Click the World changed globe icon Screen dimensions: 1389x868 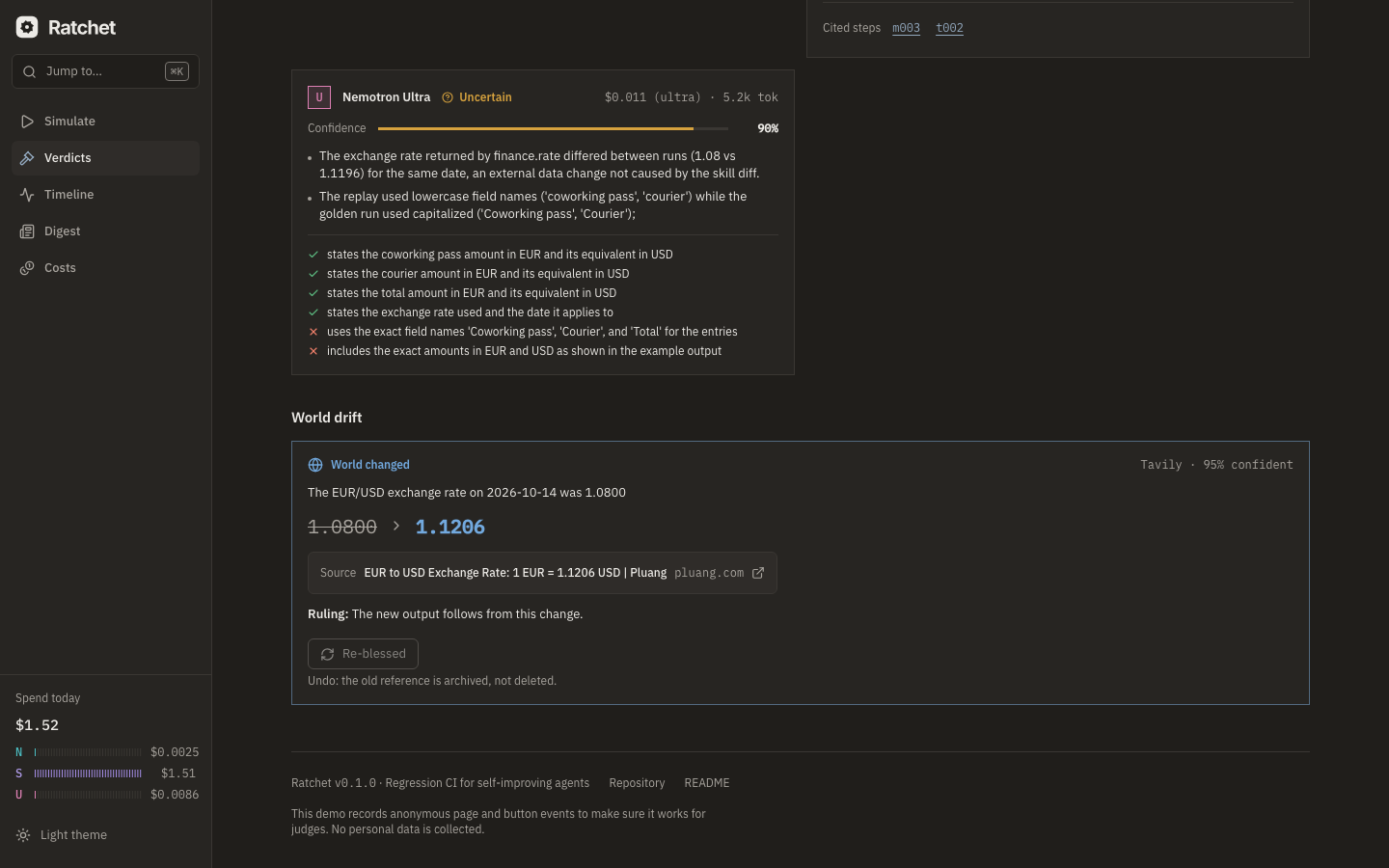coord(315,465)
